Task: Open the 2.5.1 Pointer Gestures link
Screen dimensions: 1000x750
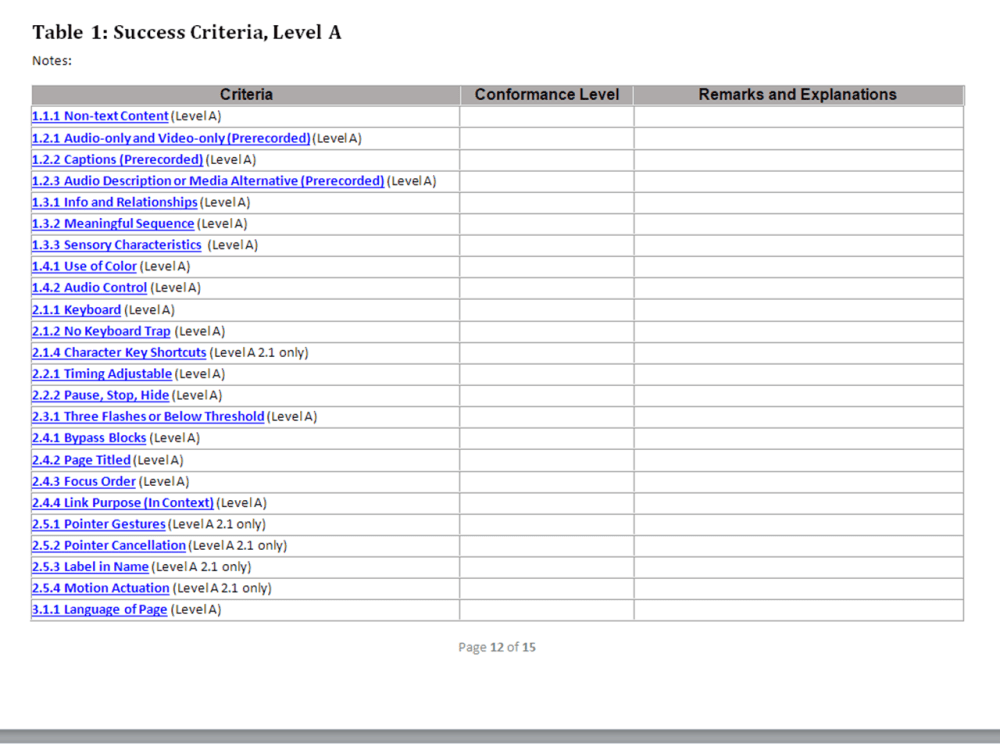Action: click(x=99, y=524)
